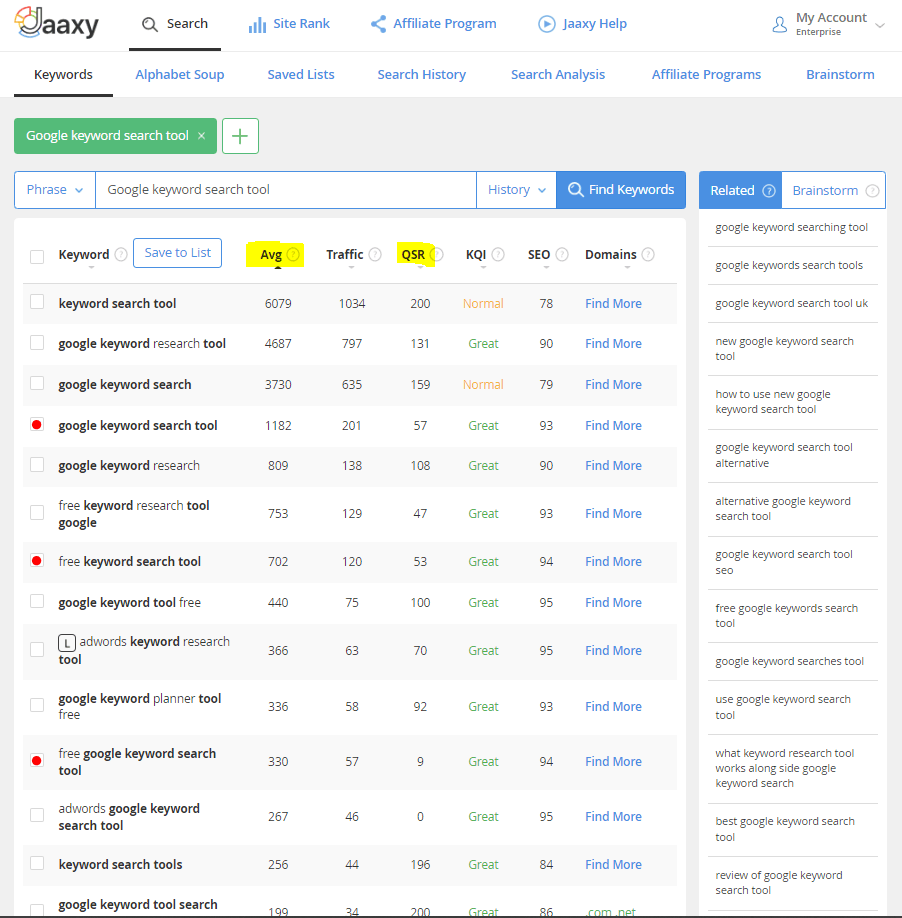Select related keyword google keyword search tool uk
Viewport: 902px width, 918px height.
click(x=791, y=303)
